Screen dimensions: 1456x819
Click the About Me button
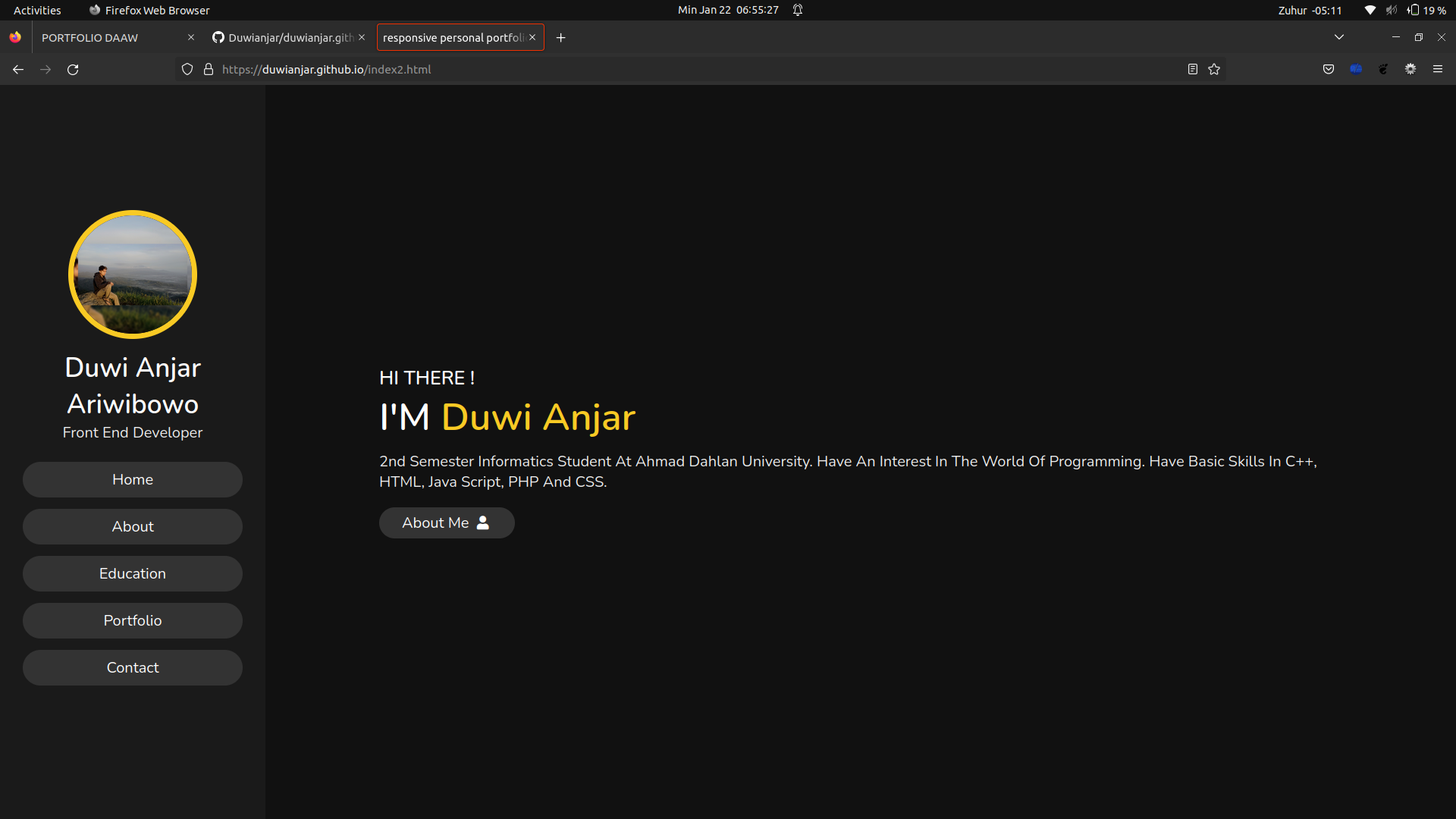pos(447,522)
